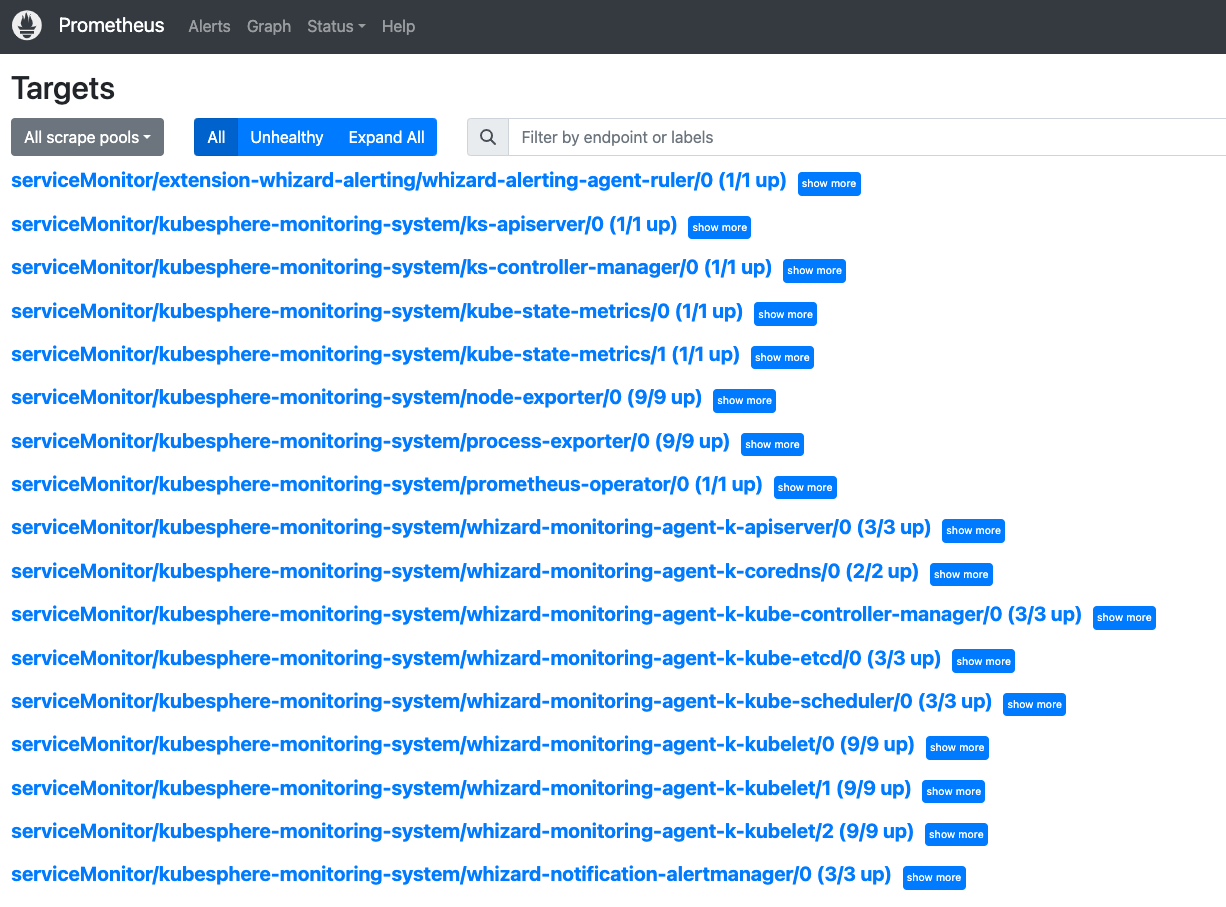Screen dimensions: 1226x907
Task: Open prometheus-operator/0 scrape pool link
Action: pyautogui.click(x=387, y=485)
